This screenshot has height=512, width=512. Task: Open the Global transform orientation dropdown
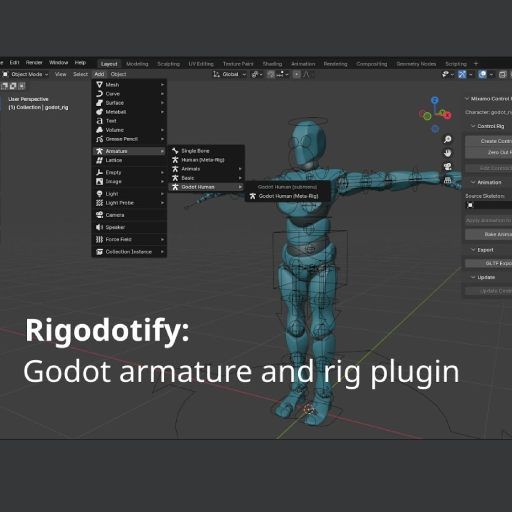[230, 74]
